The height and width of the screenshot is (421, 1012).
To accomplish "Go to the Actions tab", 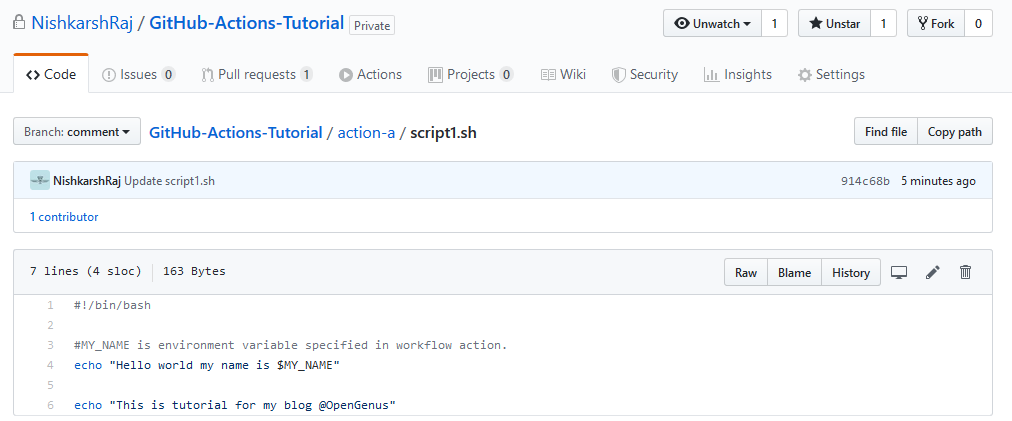I will click(370, 74).
